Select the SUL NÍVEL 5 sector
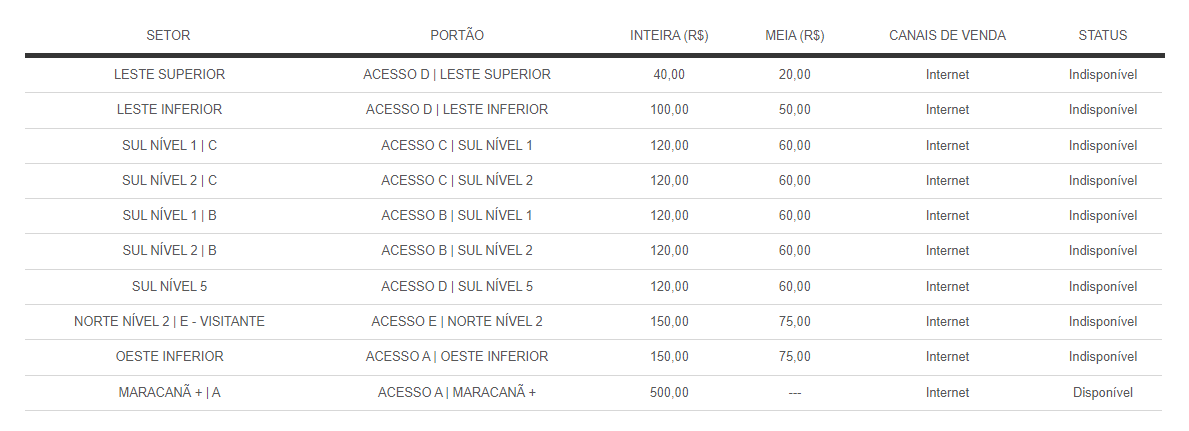Viewport: 1189px width, 431px height. 169,286
